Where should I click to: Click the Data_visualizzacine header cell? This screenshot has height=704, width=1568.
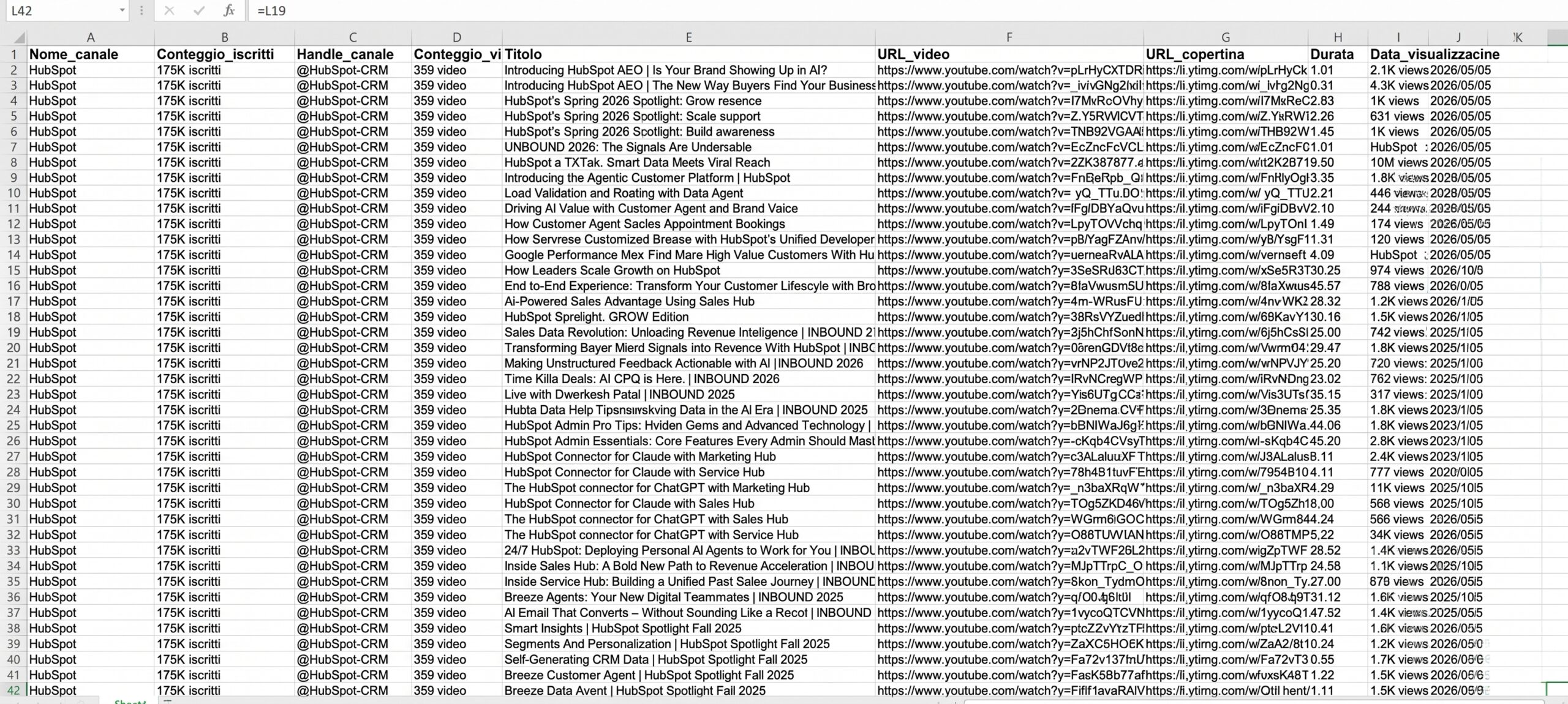1434,54
